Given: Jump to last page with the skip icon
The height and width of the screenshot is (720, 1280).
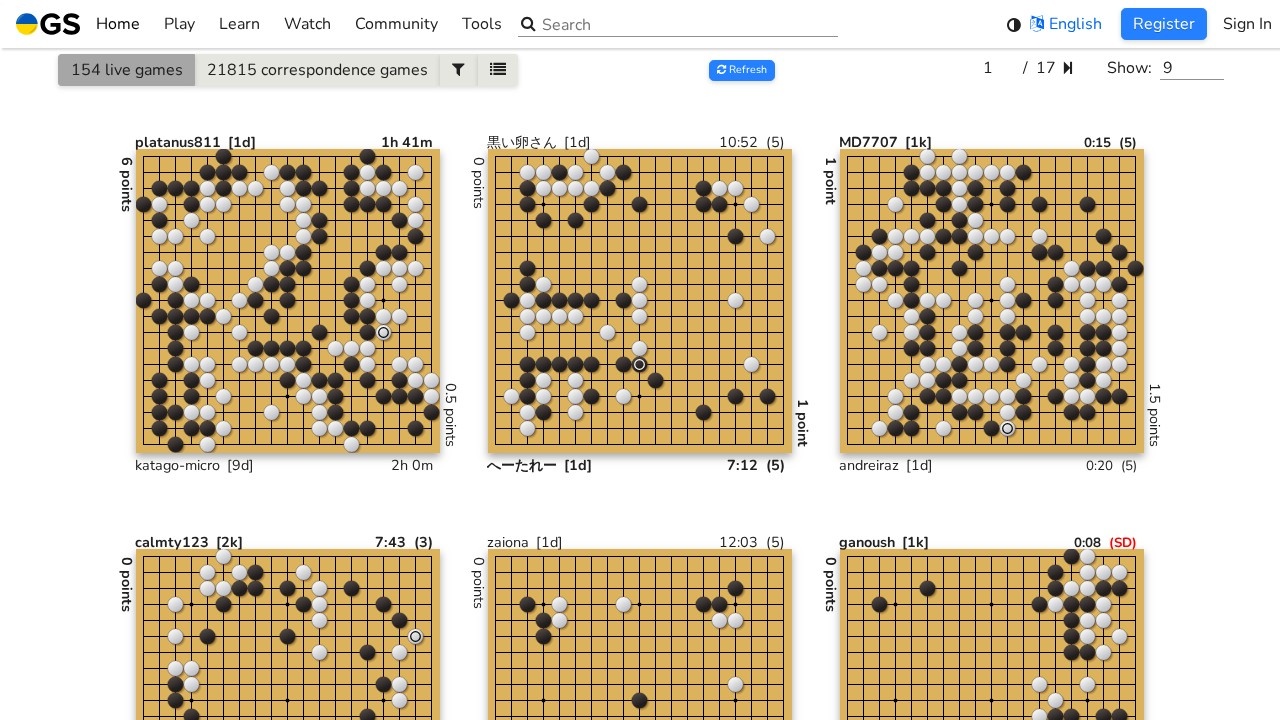Looking at the screenshot, I should (1067, 68).
